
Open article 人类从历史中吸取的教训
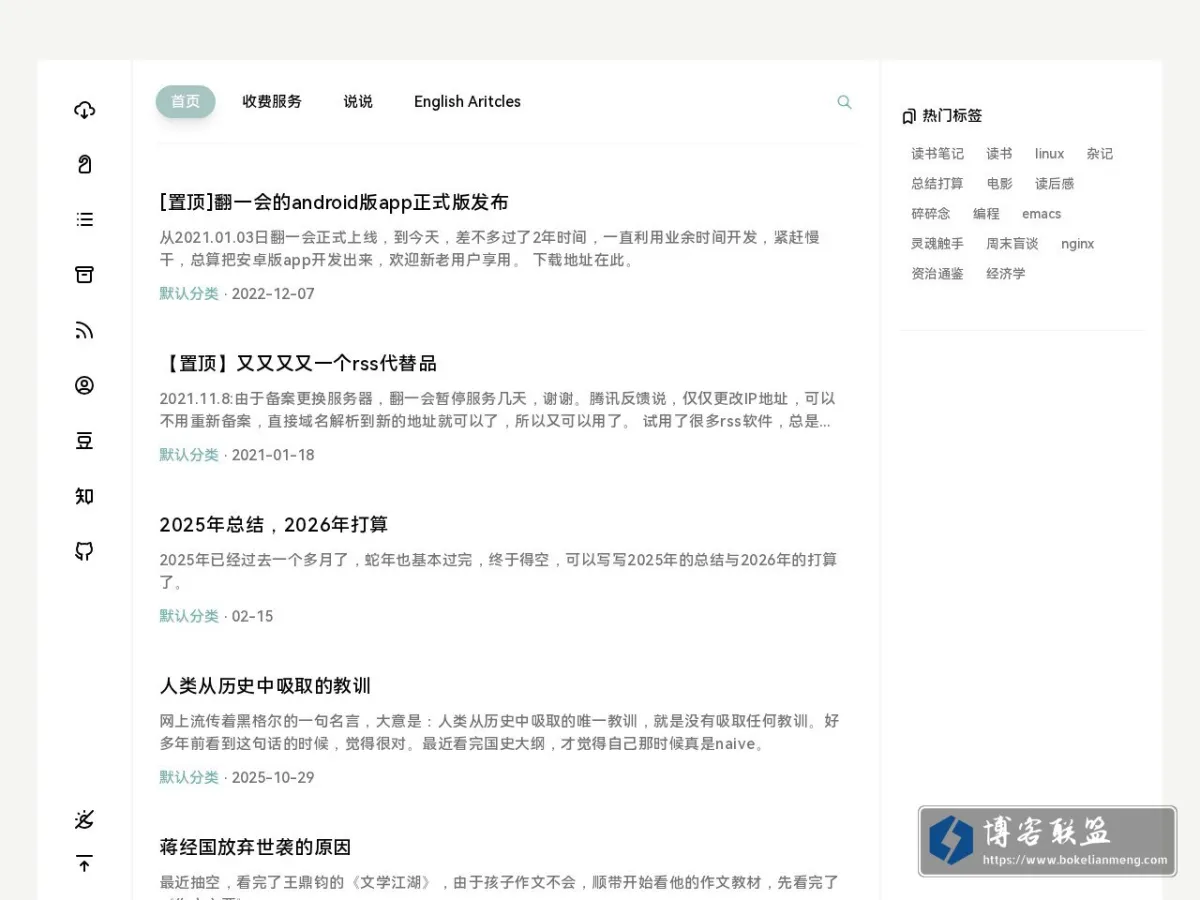point(265,686)
